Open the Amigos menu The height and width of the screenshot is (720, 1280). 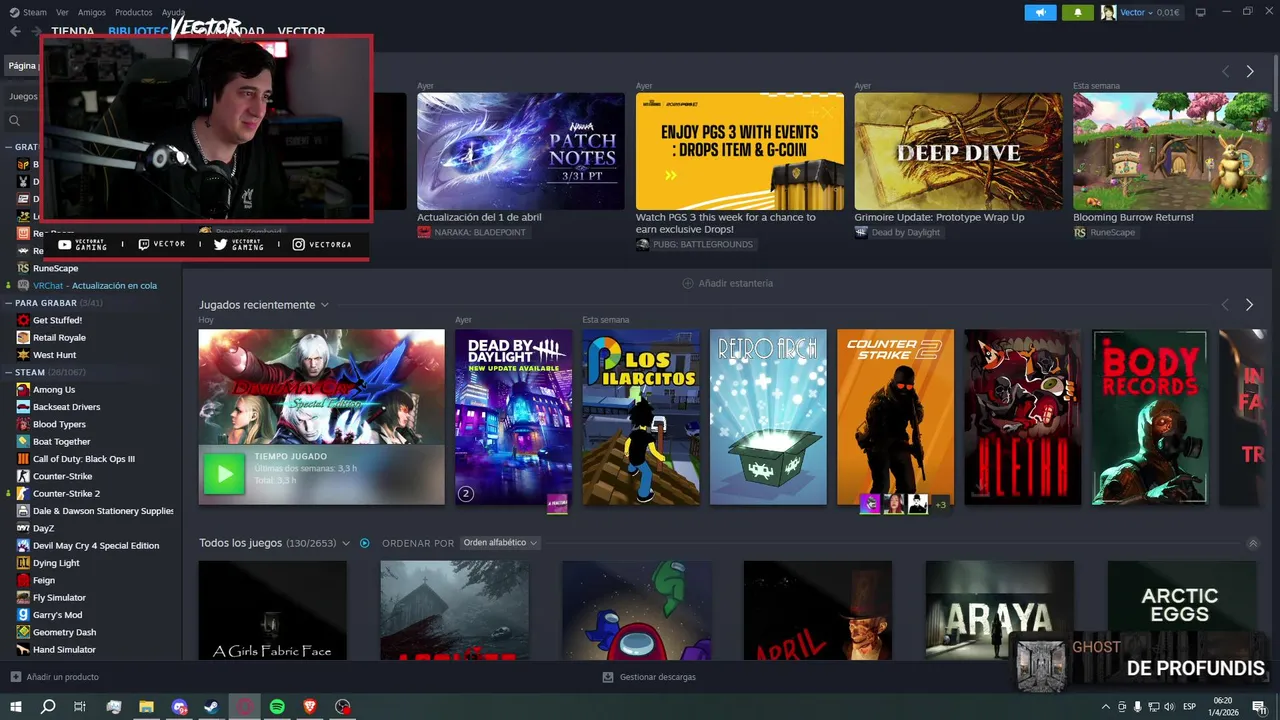point(91,12)
